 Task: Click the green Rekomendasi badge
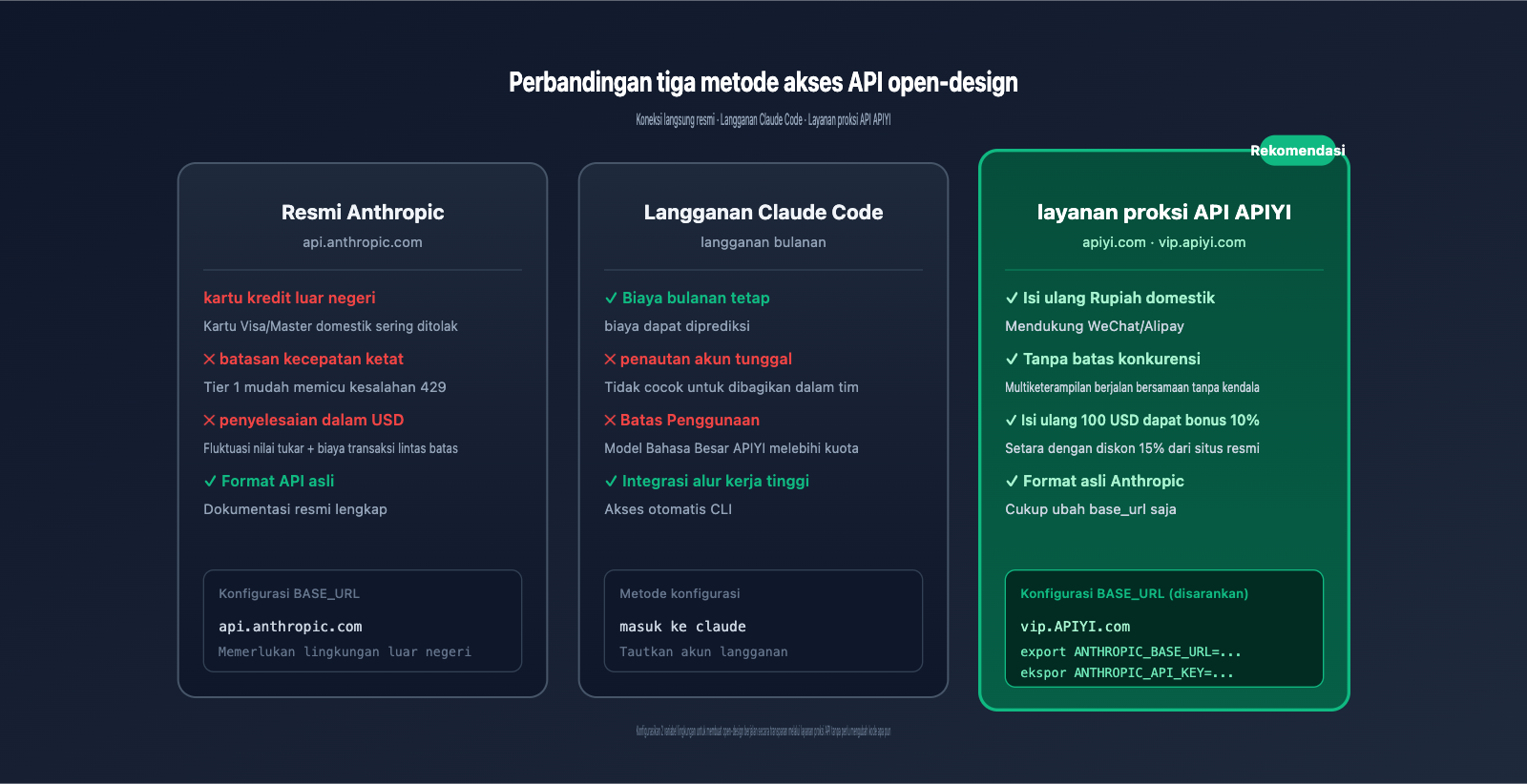click(1298, 151)
